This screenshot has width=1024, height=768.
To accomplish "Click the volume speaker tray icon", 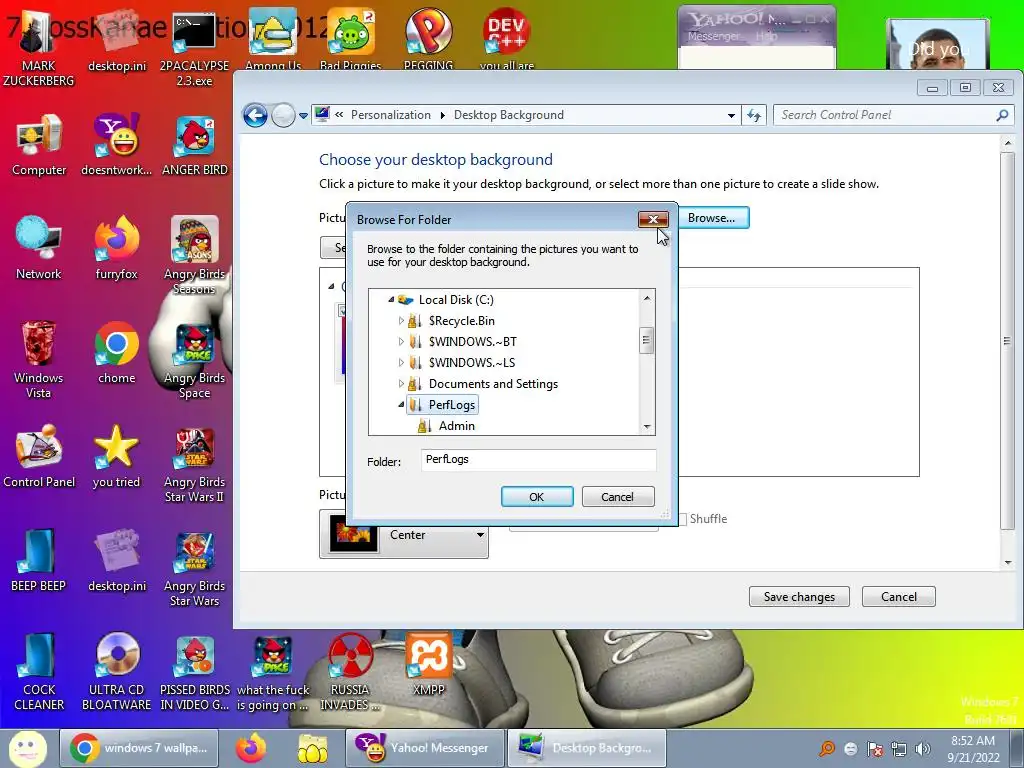I will coord(923,748).
